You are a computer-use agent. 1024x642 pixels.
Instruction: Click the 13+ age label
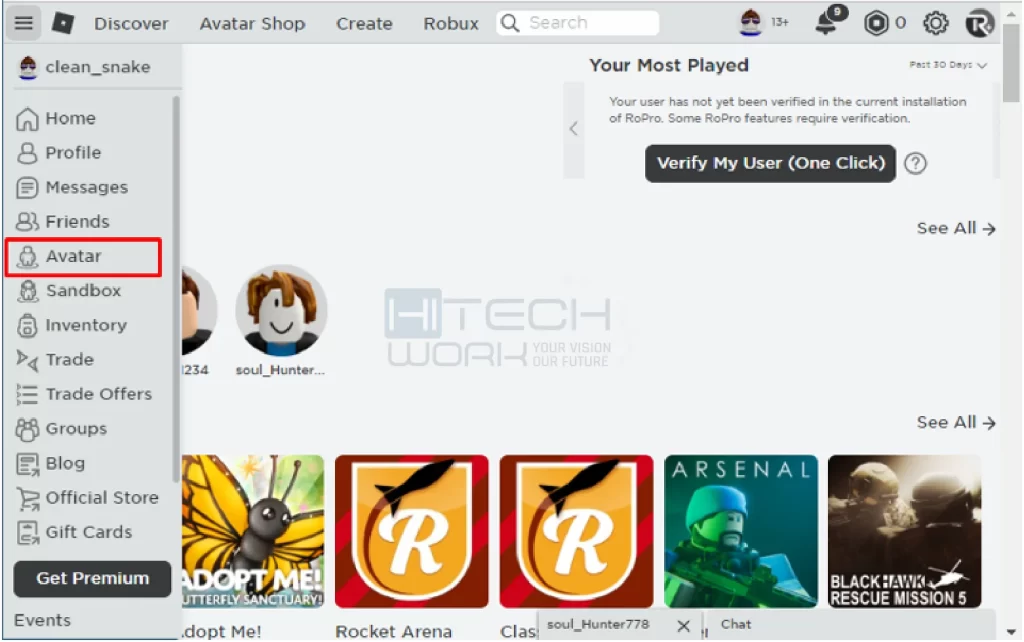[x=780, y=22]
